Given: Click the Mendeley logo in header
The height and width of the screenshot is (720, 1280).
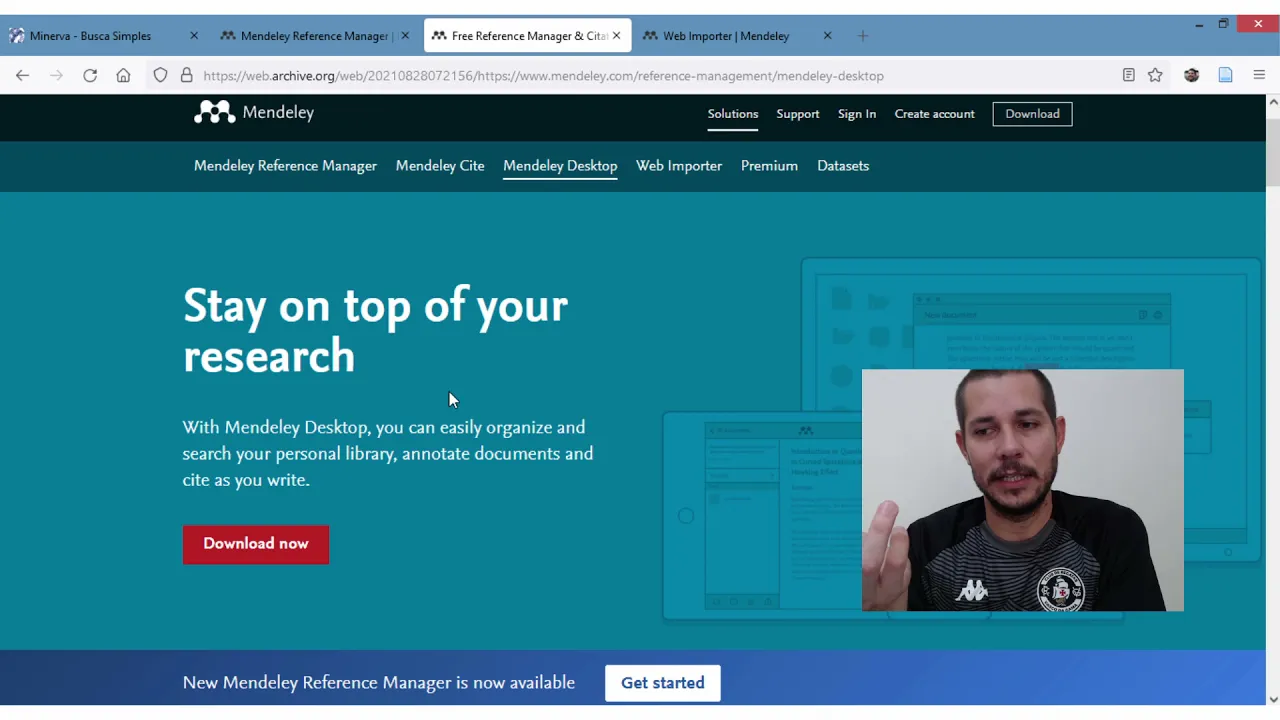Looking at the screenshot, I should click(x=254, y=112).
